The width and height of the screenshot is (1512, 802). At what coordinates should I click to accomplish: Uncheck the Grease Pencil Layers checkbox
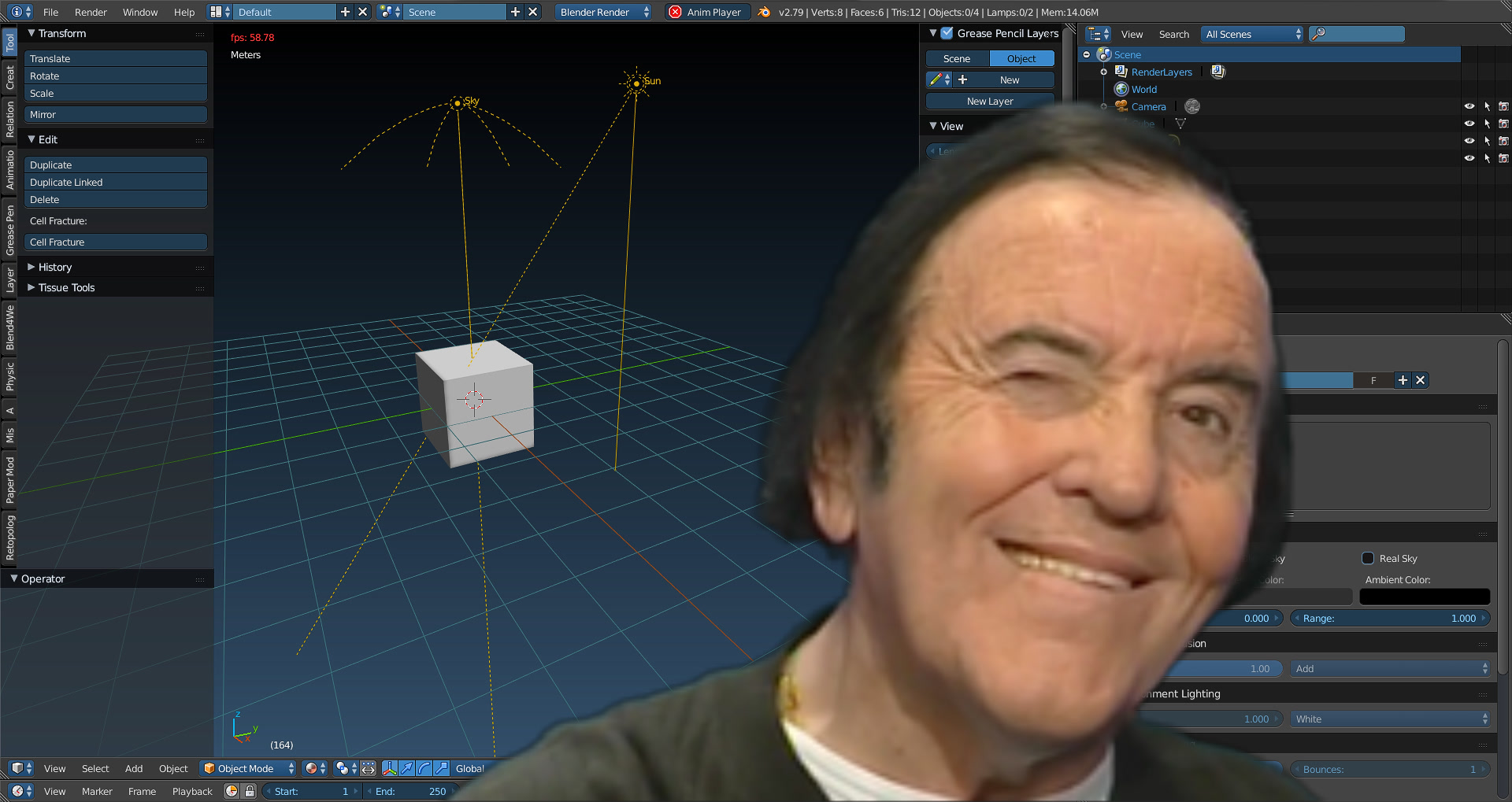[945, 33]
